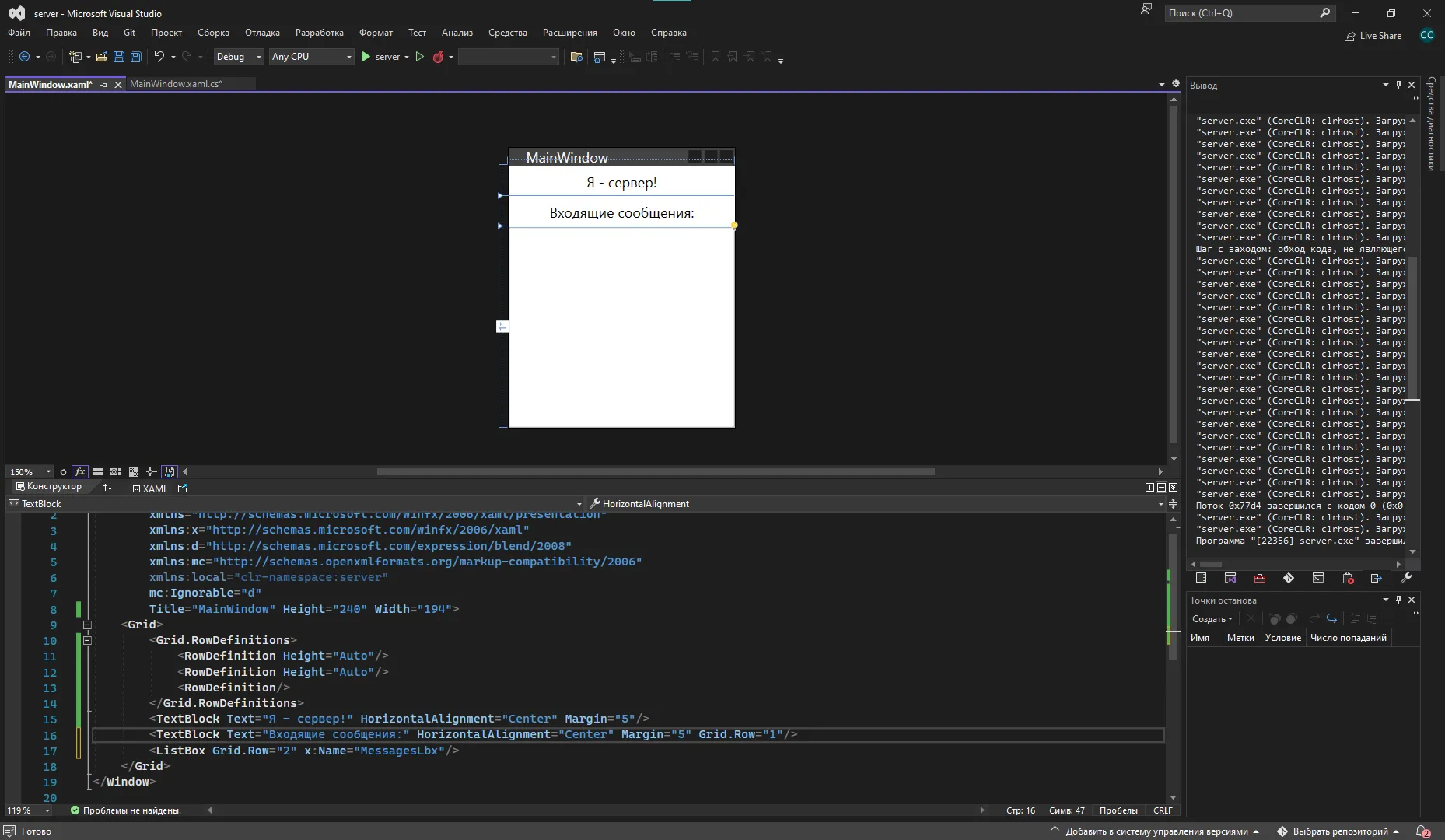Click the Число попаданий column header
The height and width of the screenshot is (840, 1445).
[x=1349, y=638]
